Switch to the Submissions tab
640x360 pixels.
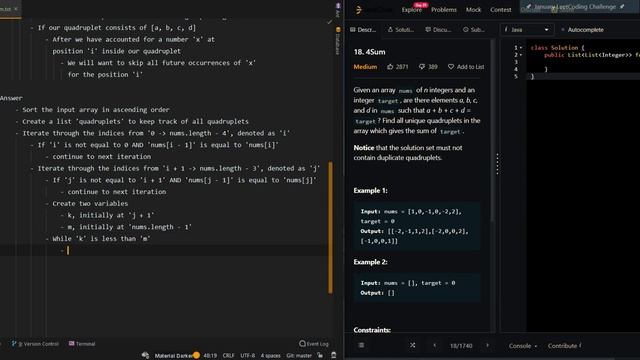pos(474,30)
